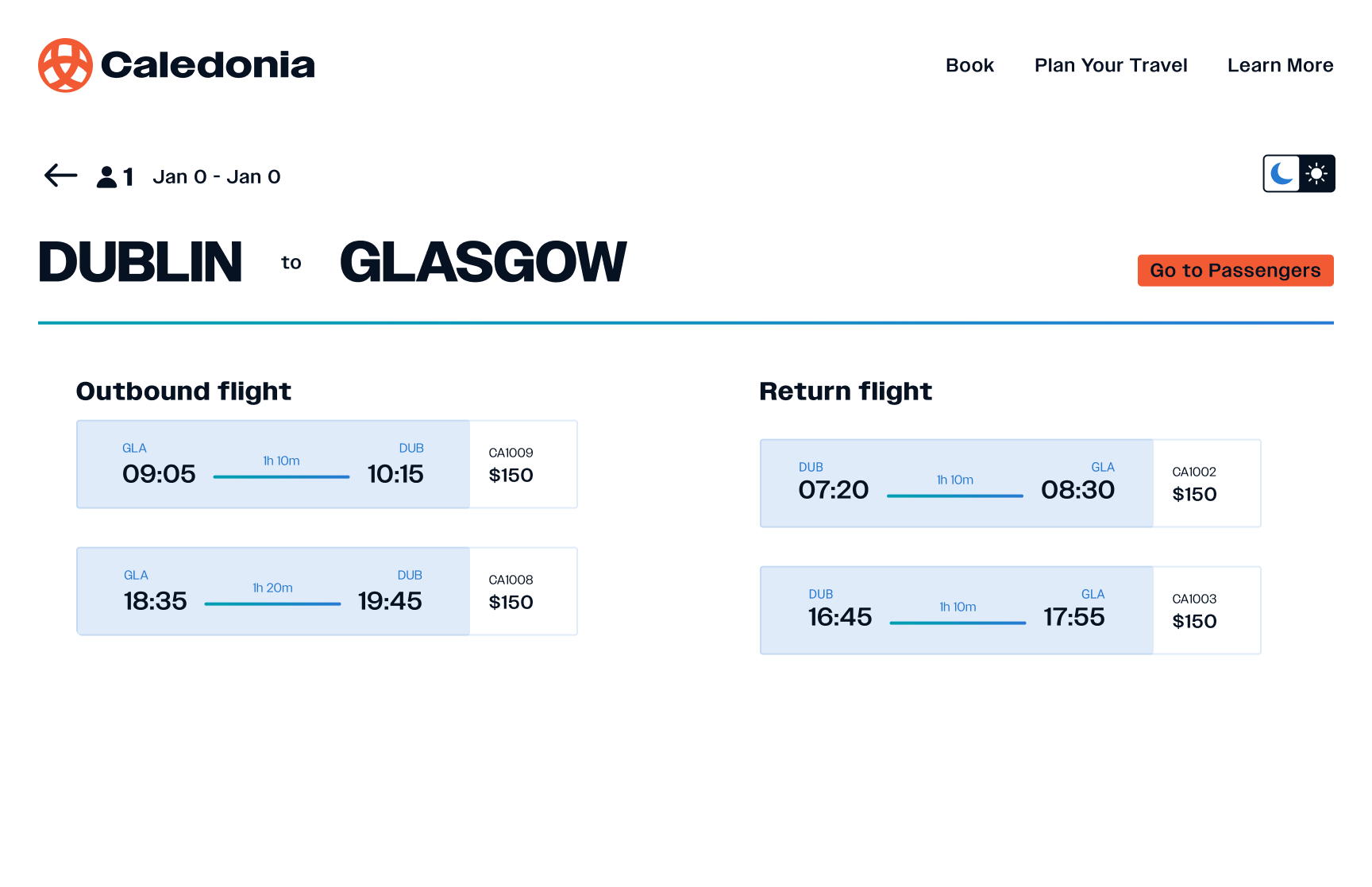Click the Caledonia brand name text
The image size is (1372, 887).
click(x=208, y=65)
